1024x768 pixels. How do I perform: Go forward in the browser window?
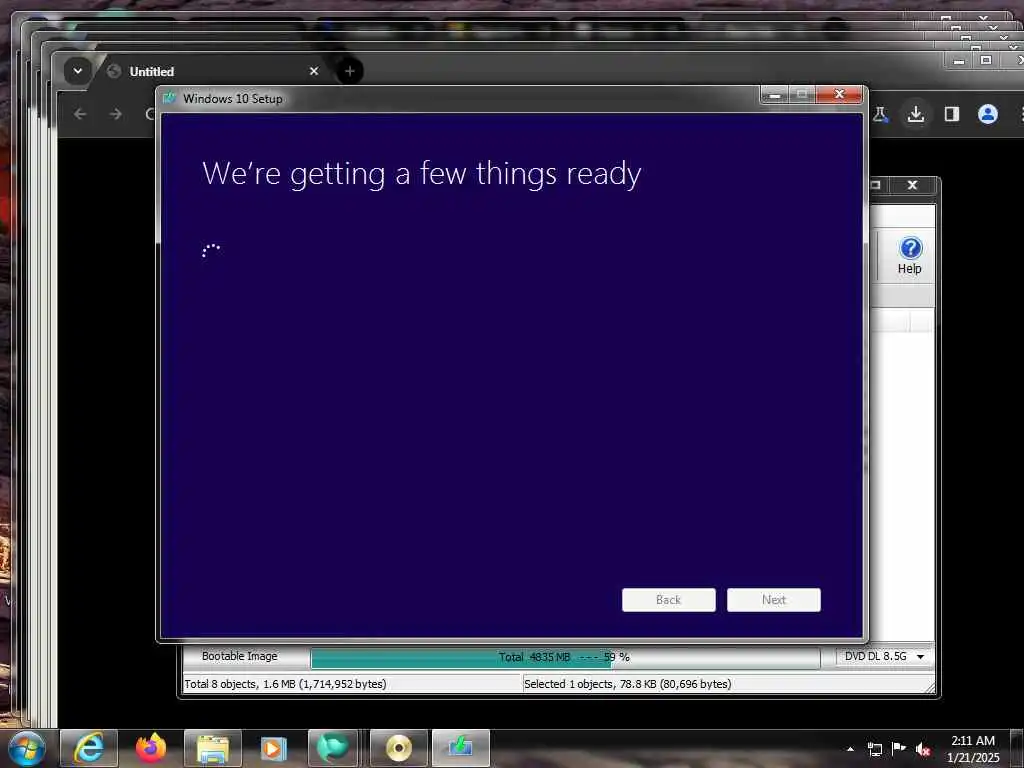116,114
